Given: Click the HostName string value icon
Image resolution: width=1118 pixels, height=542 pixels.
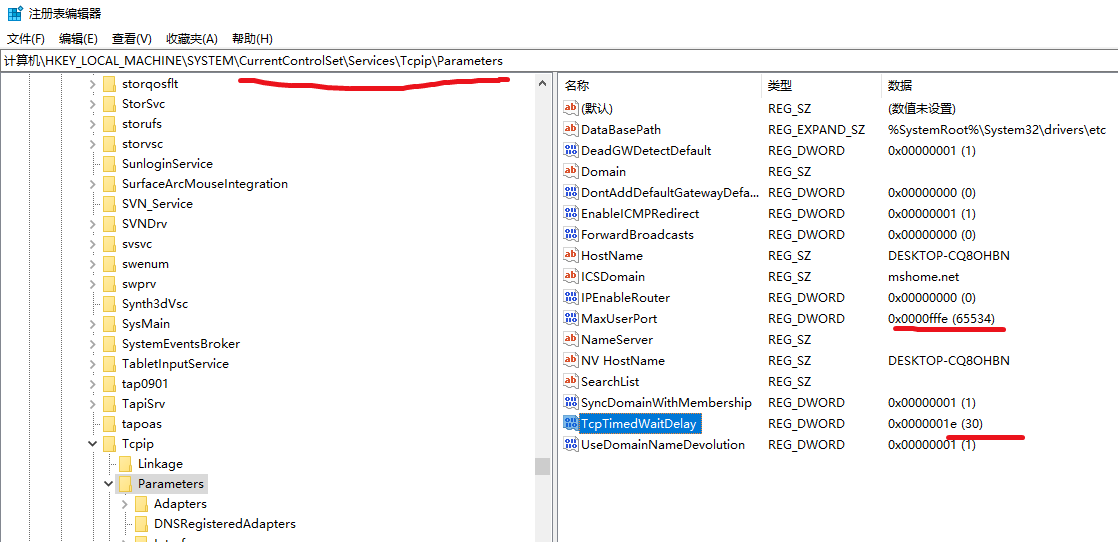Looking at the screenshot, I should [570, 255].
